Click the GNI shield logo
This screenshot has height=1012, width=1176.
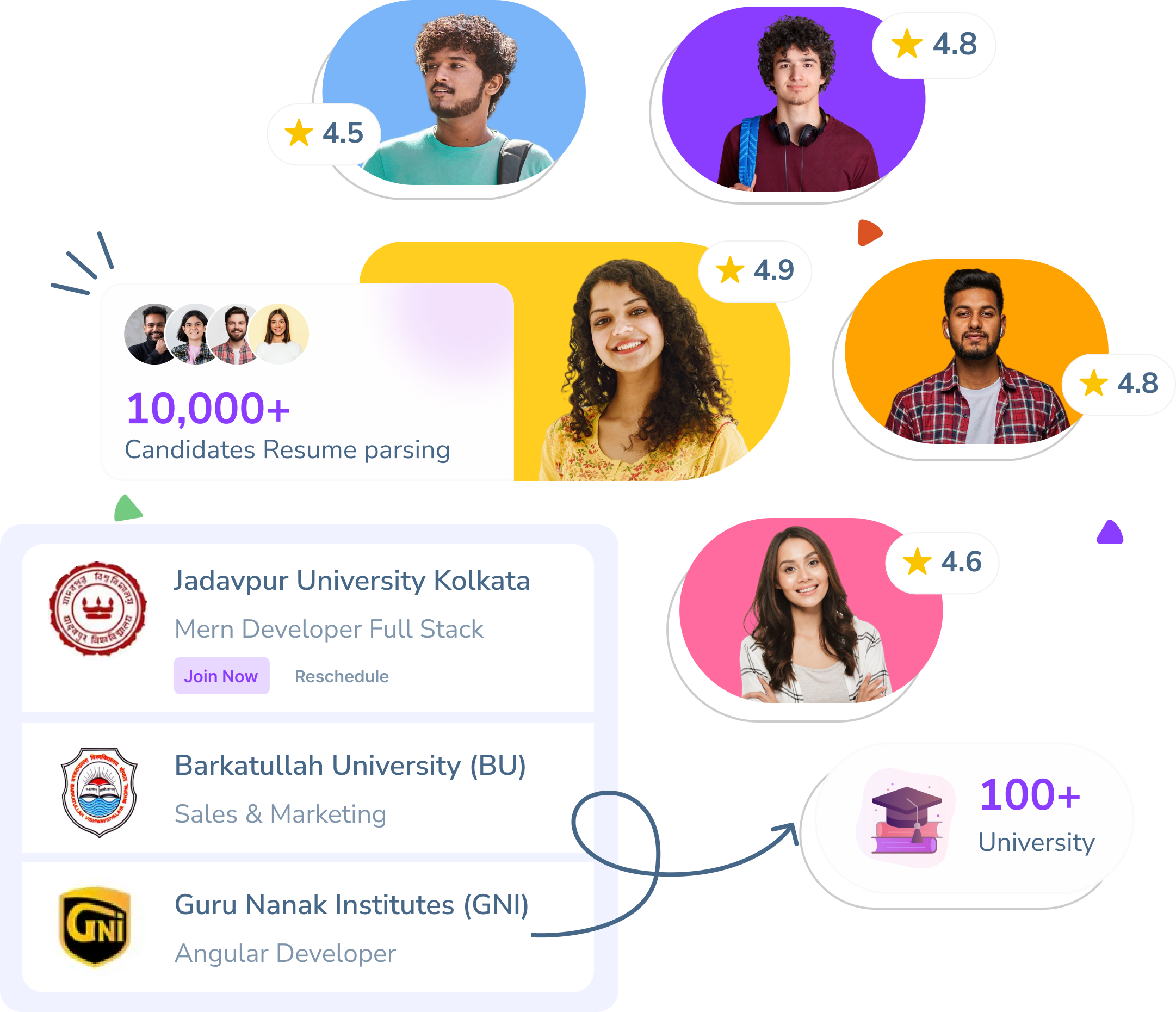point(95,926)
